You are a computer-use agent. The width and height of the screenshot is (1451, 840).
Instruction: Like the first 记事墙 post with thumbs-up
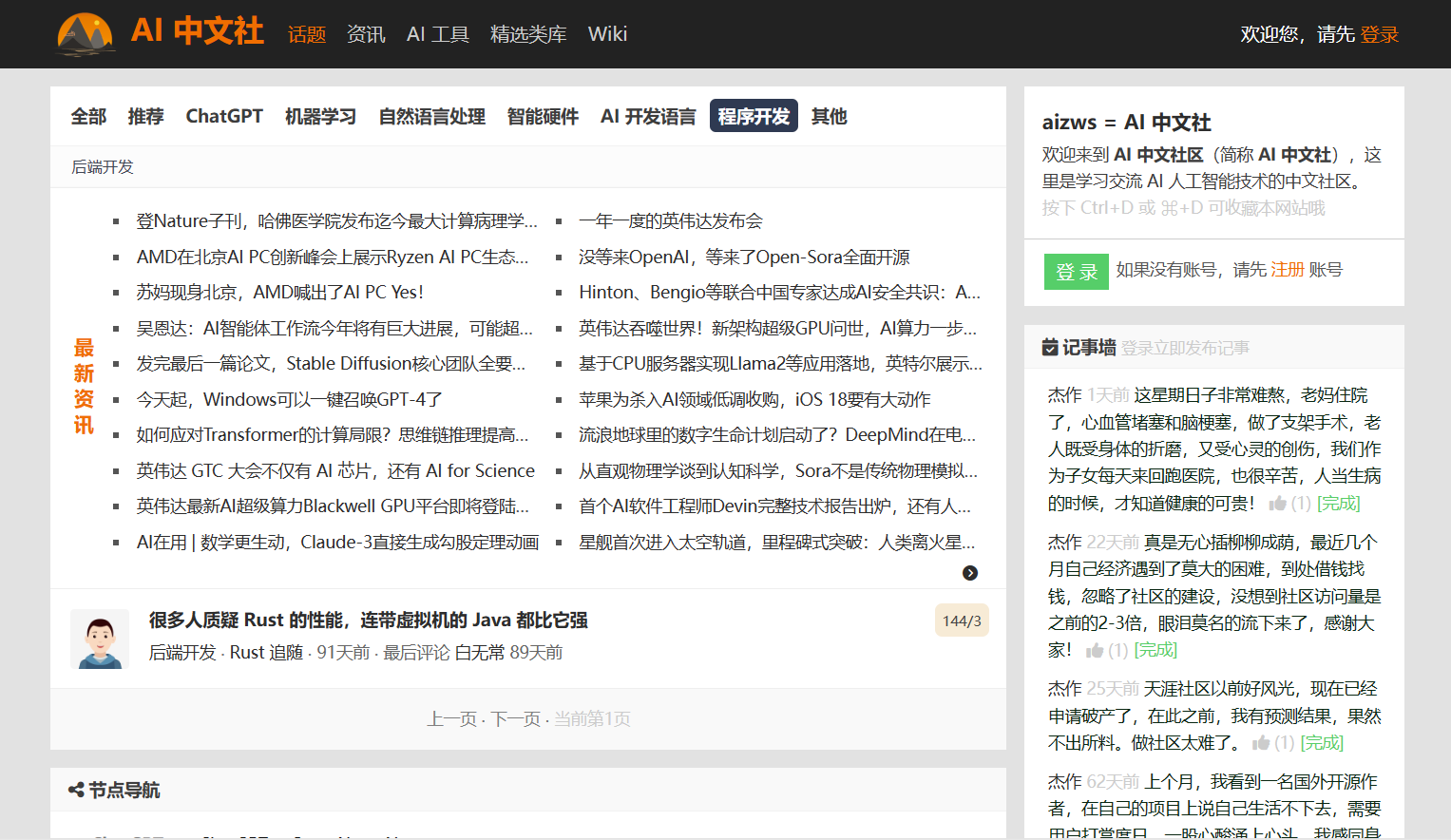[x=1277, y=504]
